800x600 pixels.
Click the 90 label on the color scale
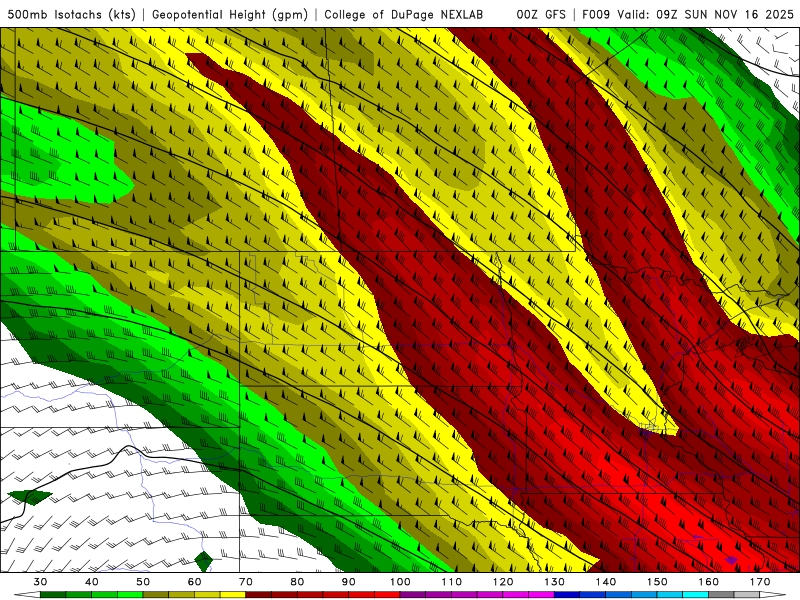[348, 582]
